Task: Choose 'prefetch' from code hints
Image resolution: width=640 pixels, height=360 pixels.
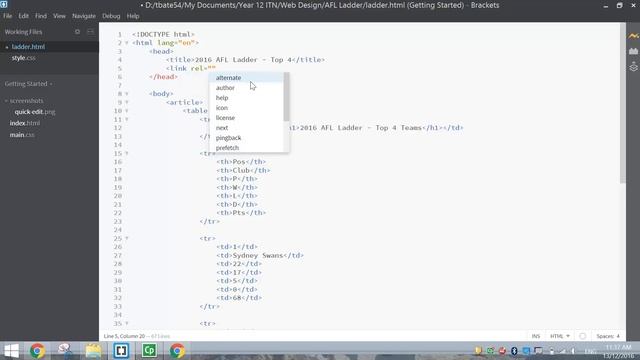Action: pyautogui.click(x=246, y=148)
